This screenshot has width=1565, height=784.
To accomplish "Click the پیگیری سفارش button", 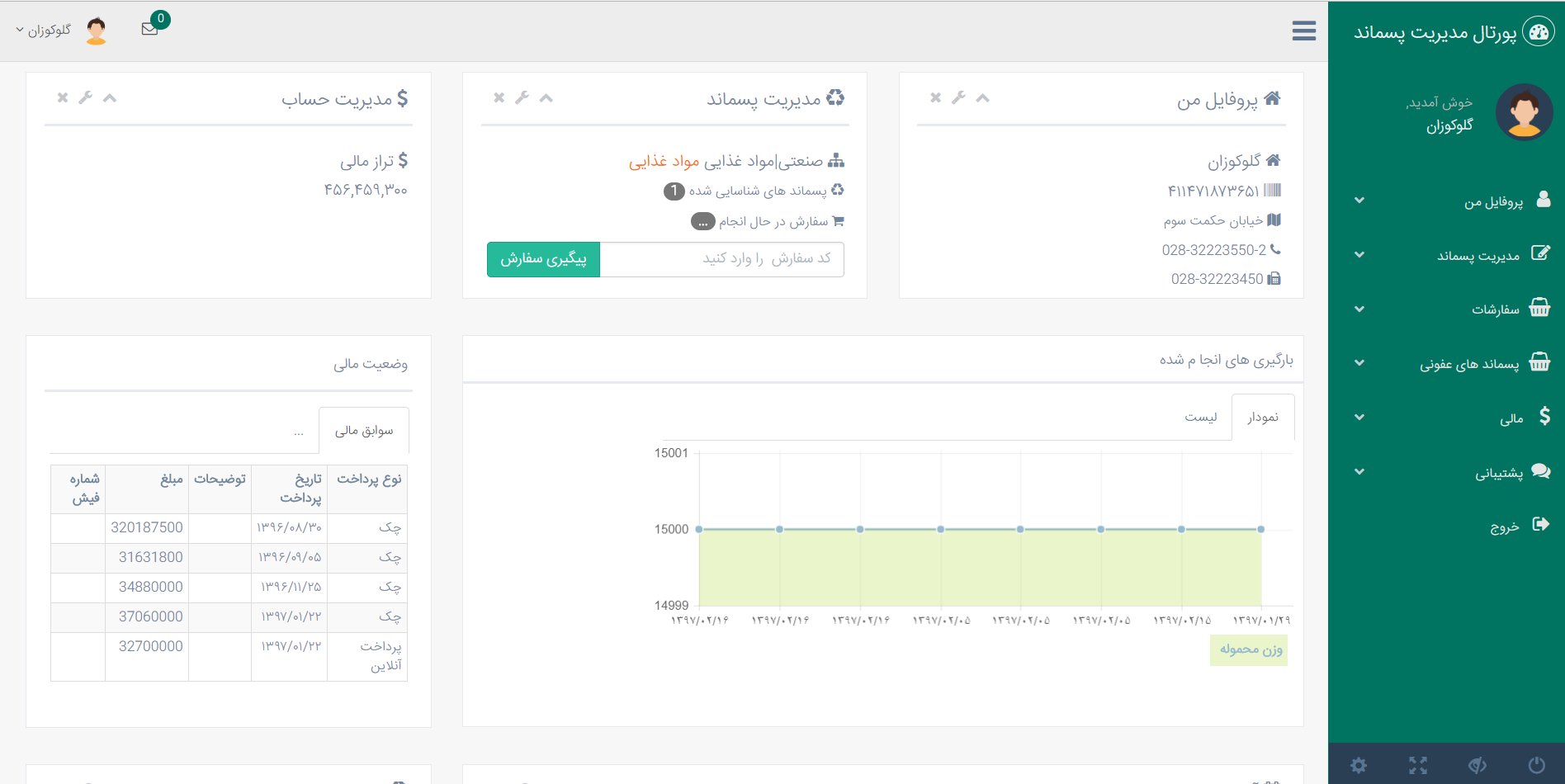I will click(x=543, y=259).
